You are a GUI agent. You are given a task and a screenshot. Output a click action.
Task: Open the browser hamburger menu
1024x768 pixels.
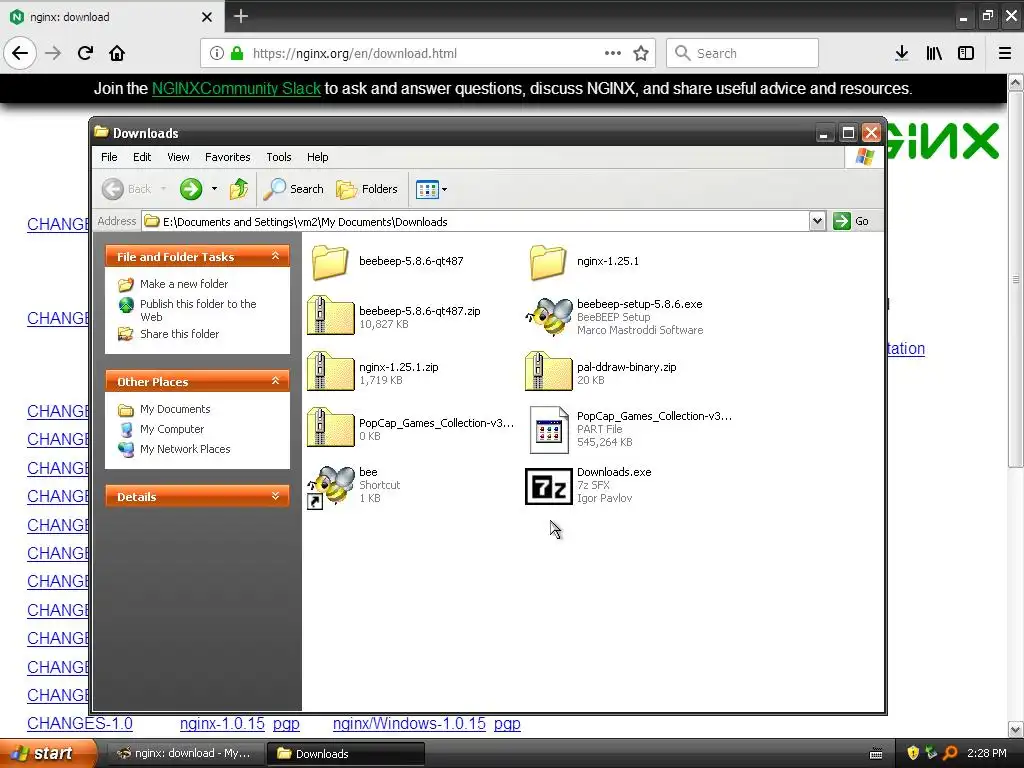[x=1004, y=53]
